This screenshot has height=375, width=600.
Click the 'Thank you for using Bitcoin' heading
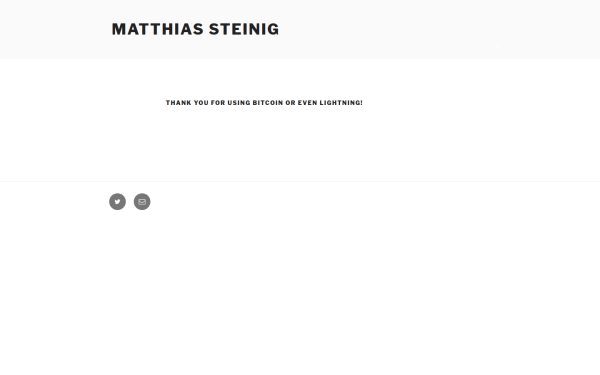[264, 103]
